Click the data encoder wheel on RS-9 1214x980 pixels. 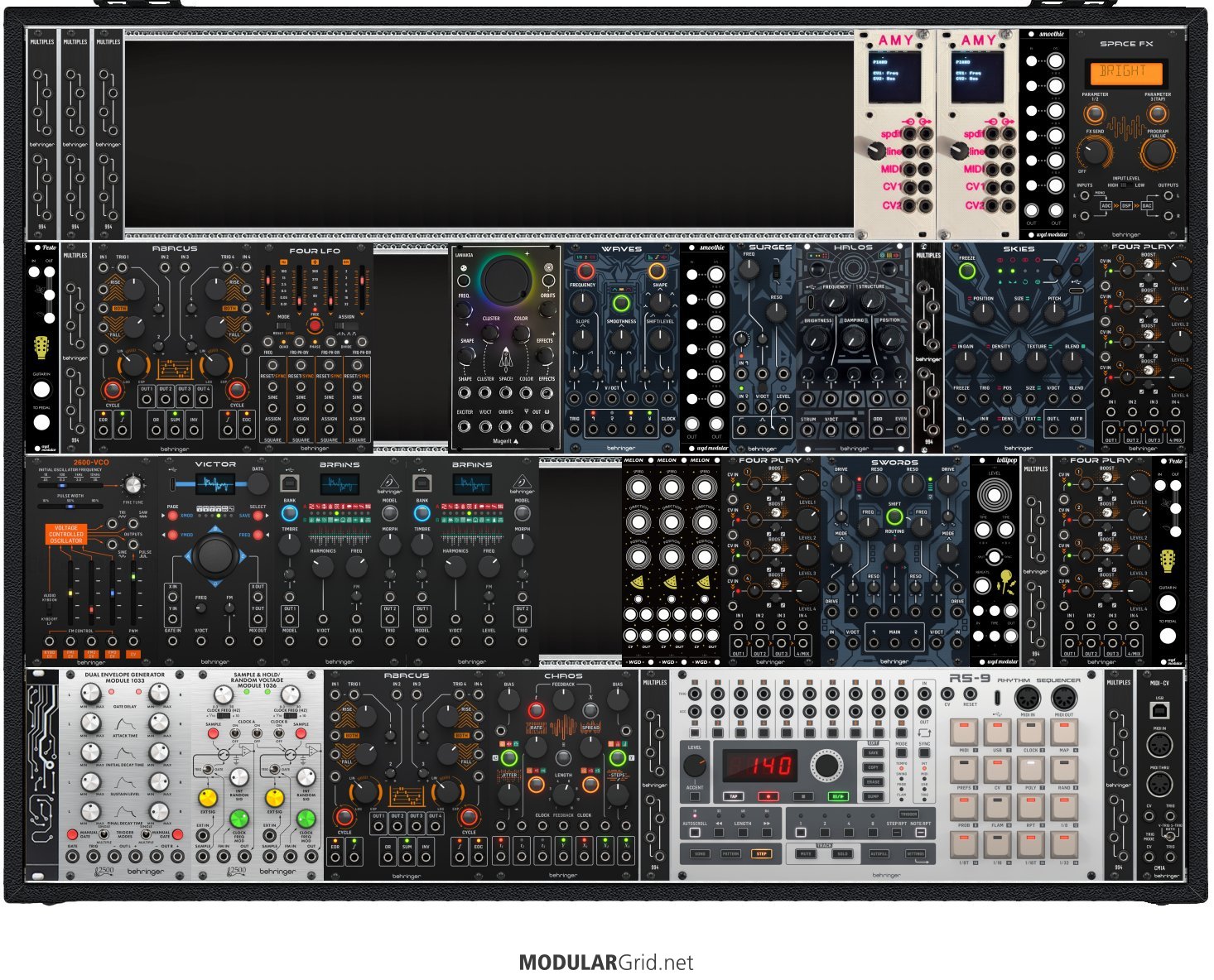coord(826,766)
